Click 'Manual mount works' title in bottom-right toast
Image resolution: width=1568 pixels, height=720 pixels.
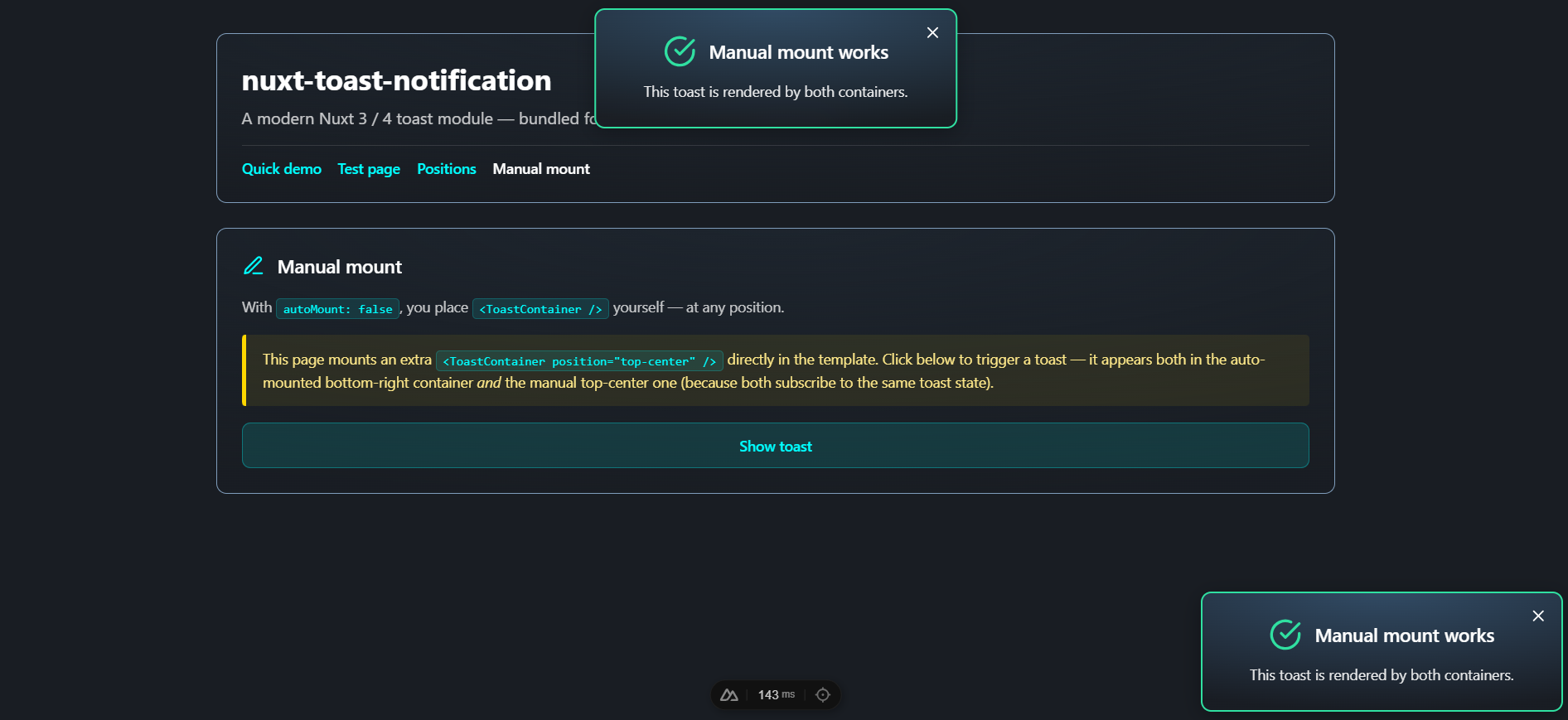pos(1405,635)
